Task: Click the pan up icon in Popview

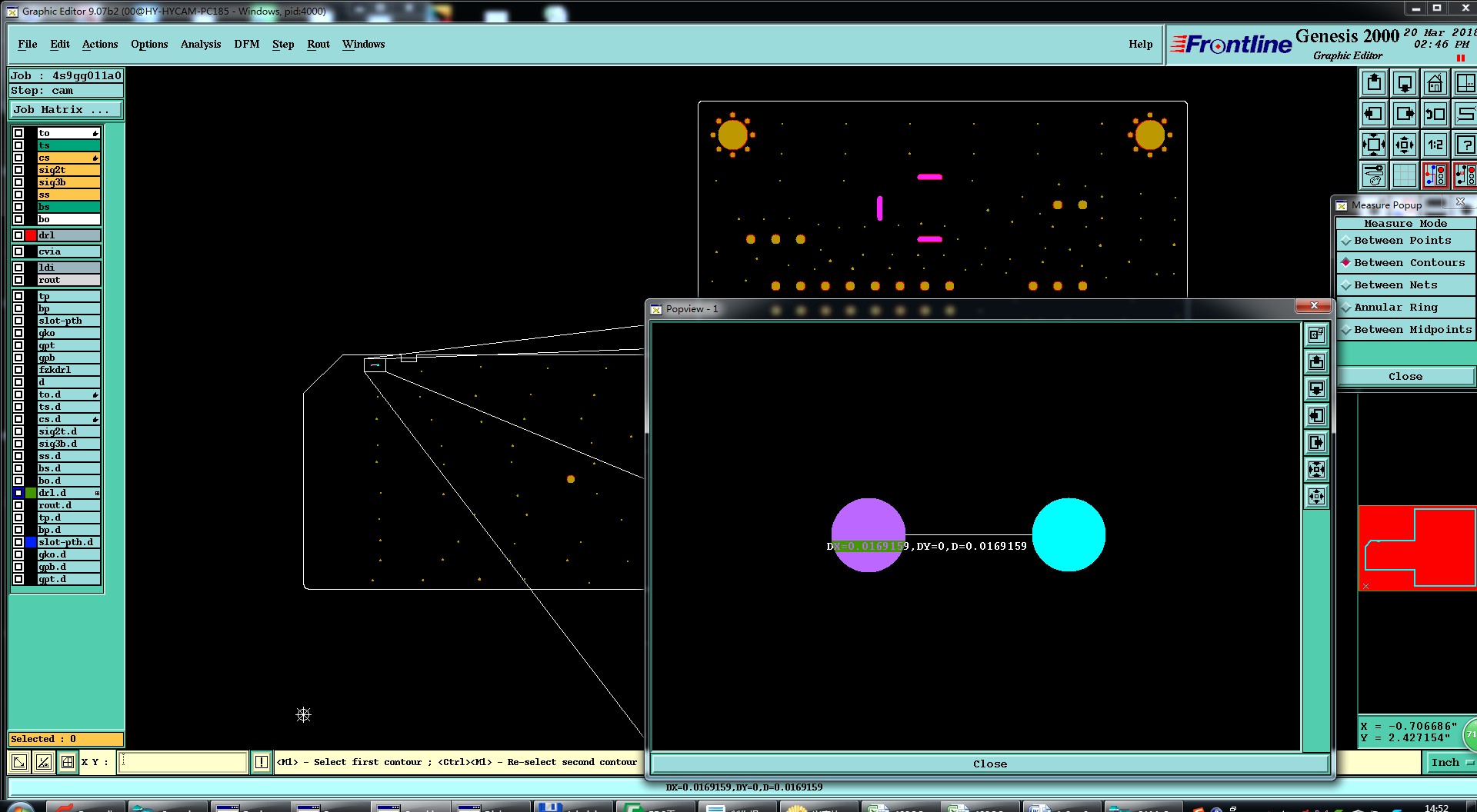Action: tap(1317, 361)
